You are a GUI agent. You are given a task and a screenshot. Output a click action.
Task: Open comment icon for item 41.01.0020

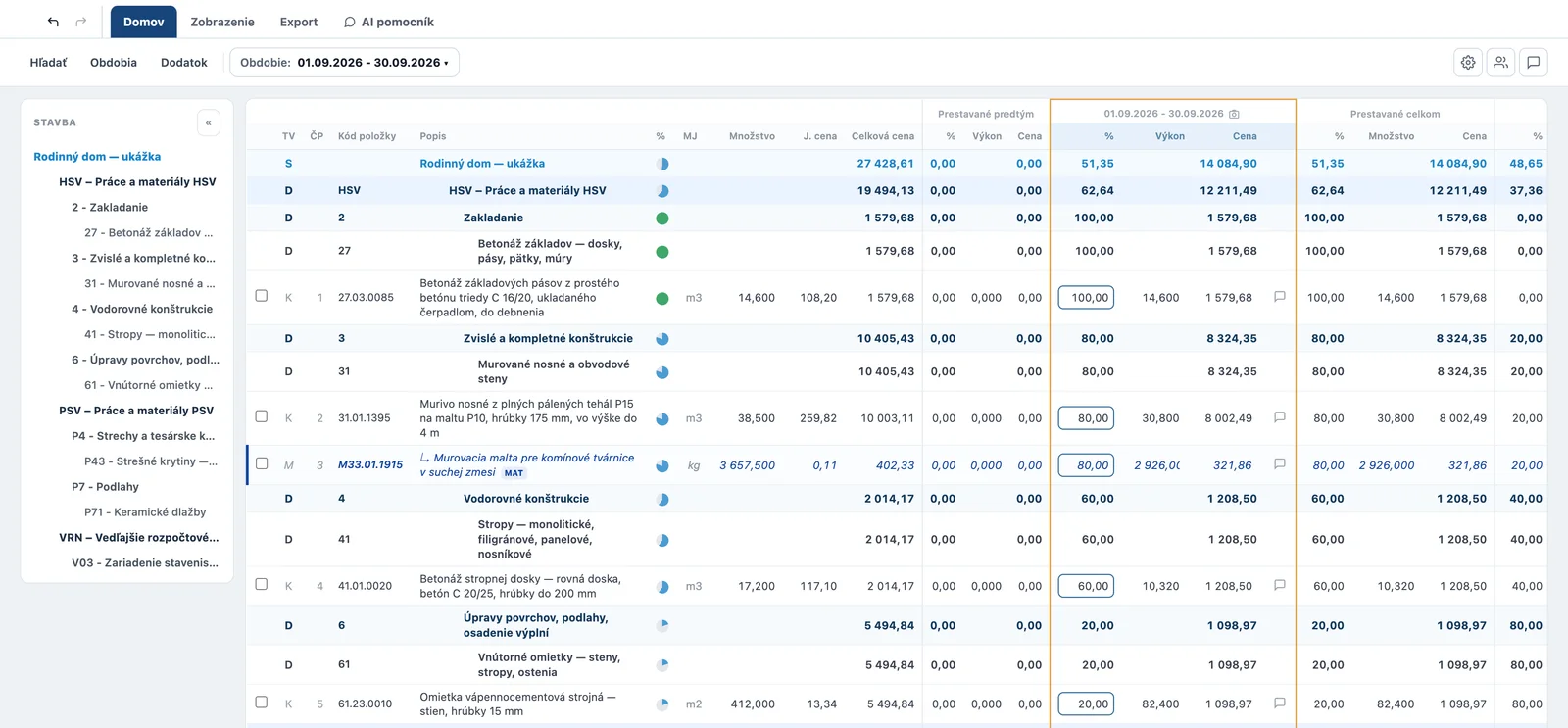click(x=1279, y=585)
